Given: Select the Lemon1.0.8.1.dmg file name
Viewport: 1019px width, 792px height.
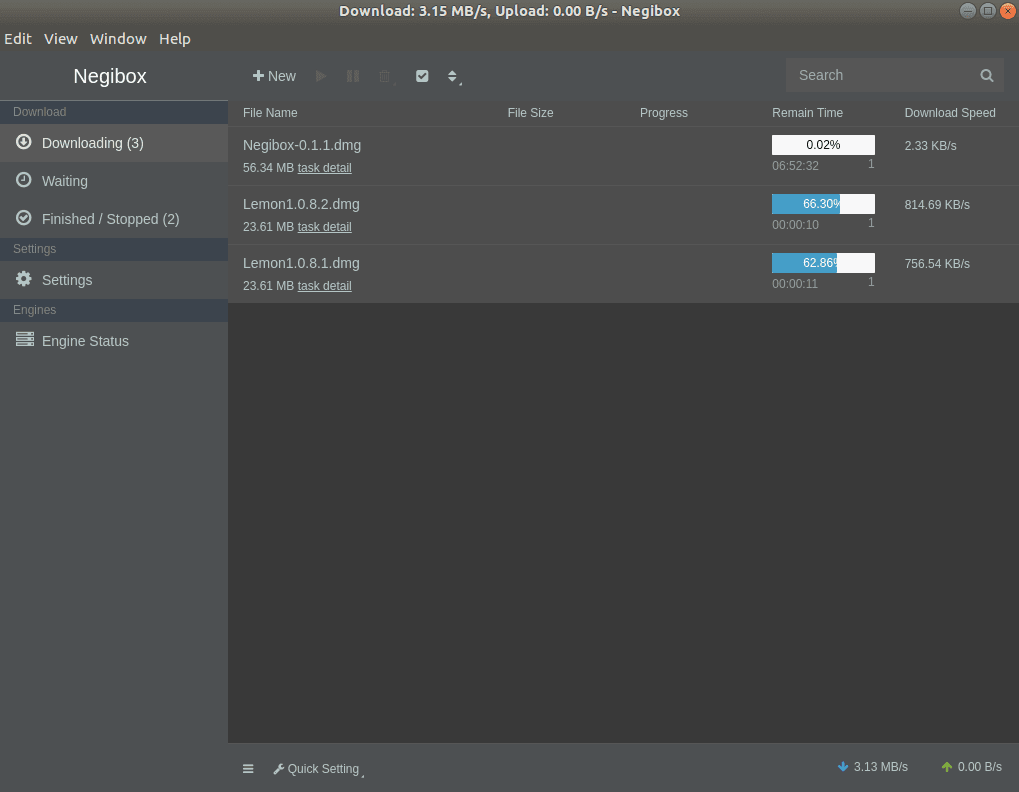Looking at the screenshot, I should pyautogui.click(x=301, y=263).
